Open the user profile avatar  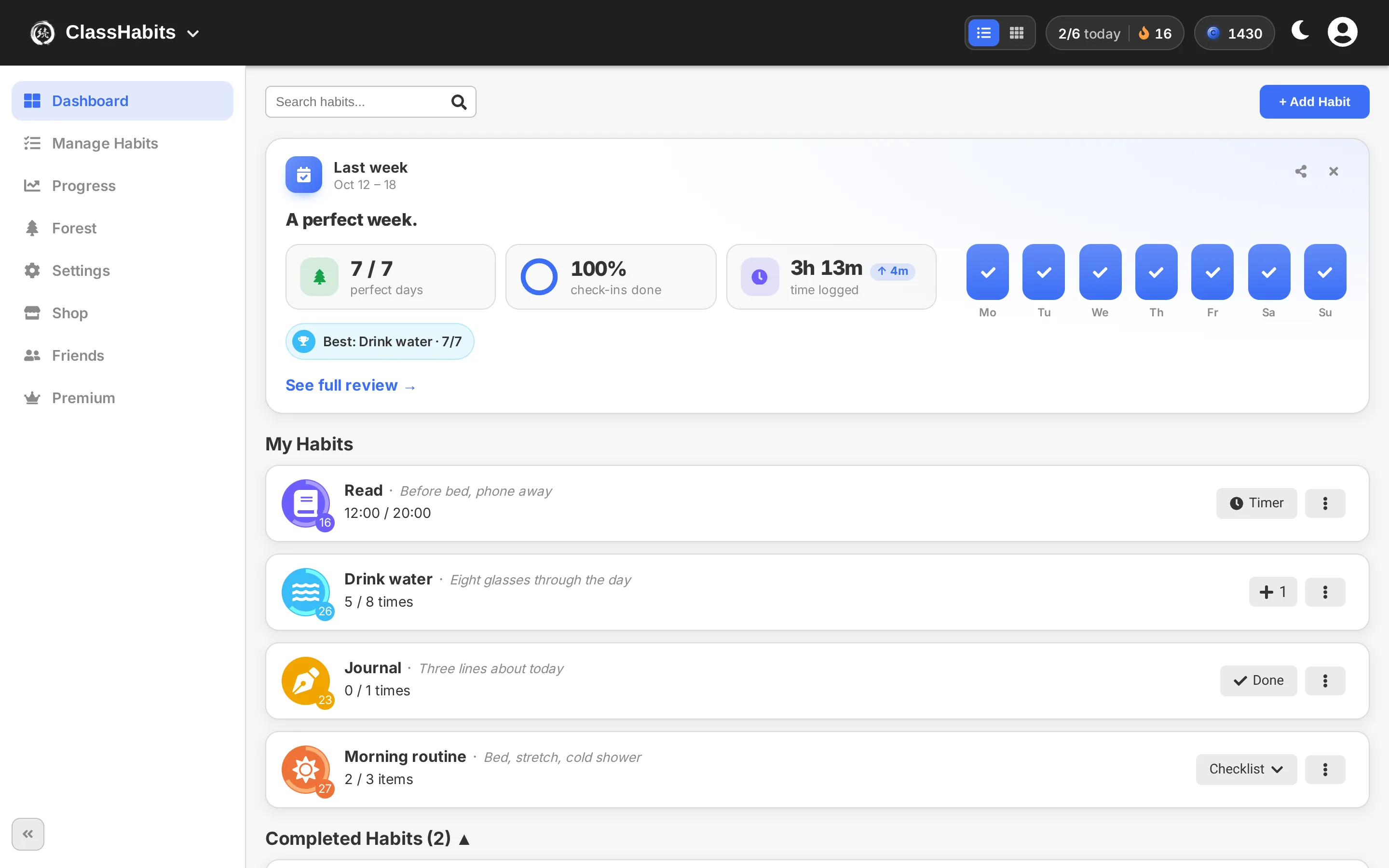(x=1342, y=32)
